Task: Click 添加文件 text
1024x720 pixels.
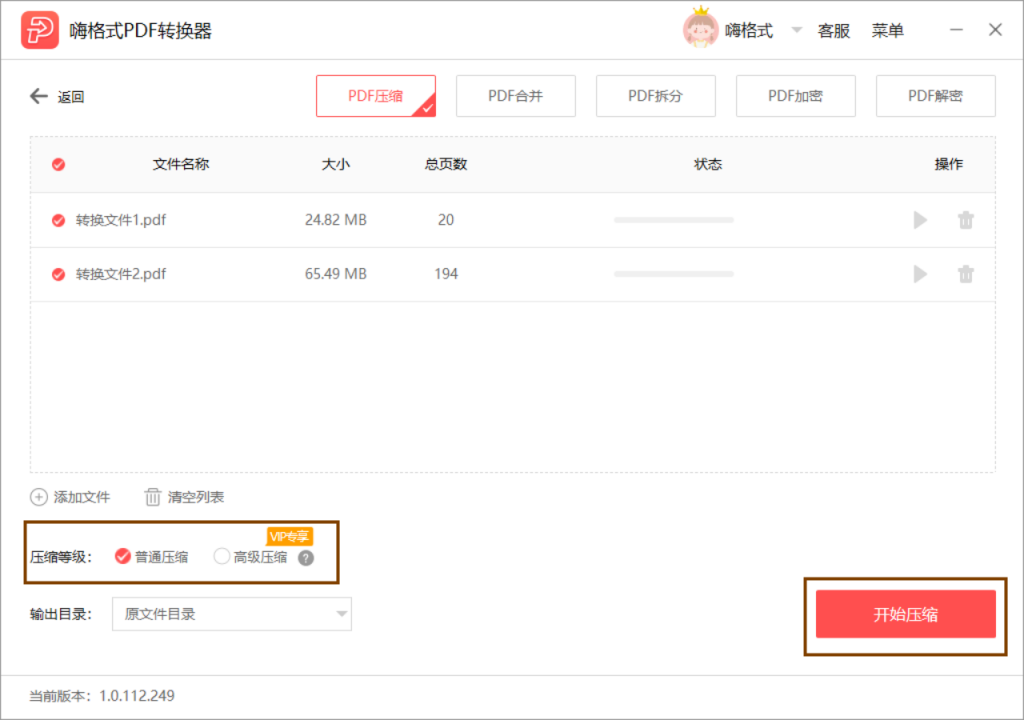Action: (82, 497)
